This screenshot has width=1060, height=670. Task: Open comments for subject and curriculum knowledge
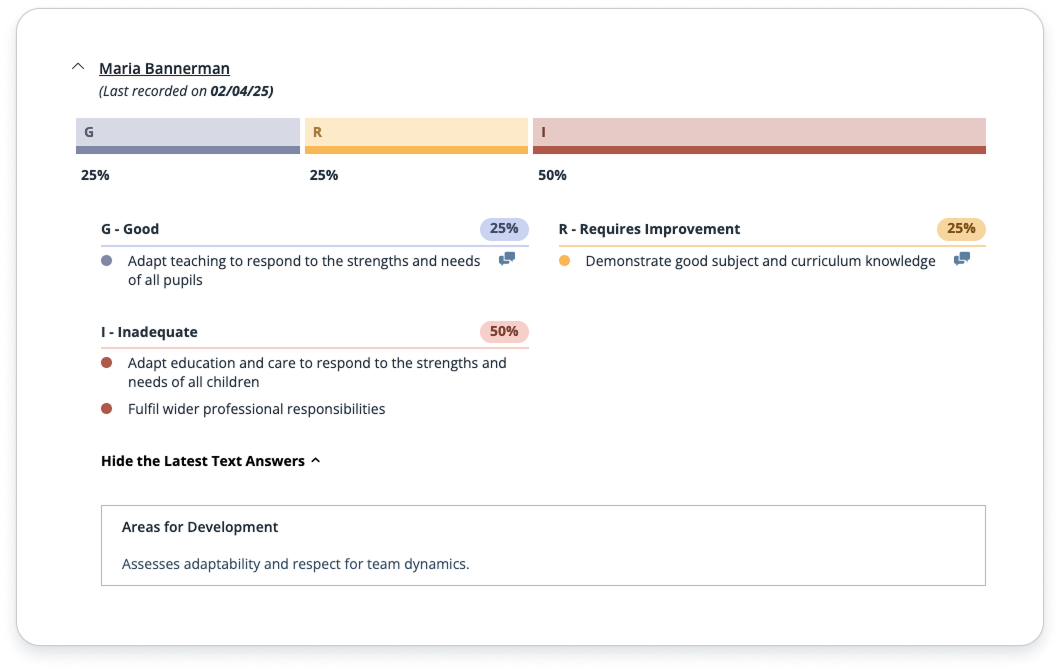pos(962,259)
